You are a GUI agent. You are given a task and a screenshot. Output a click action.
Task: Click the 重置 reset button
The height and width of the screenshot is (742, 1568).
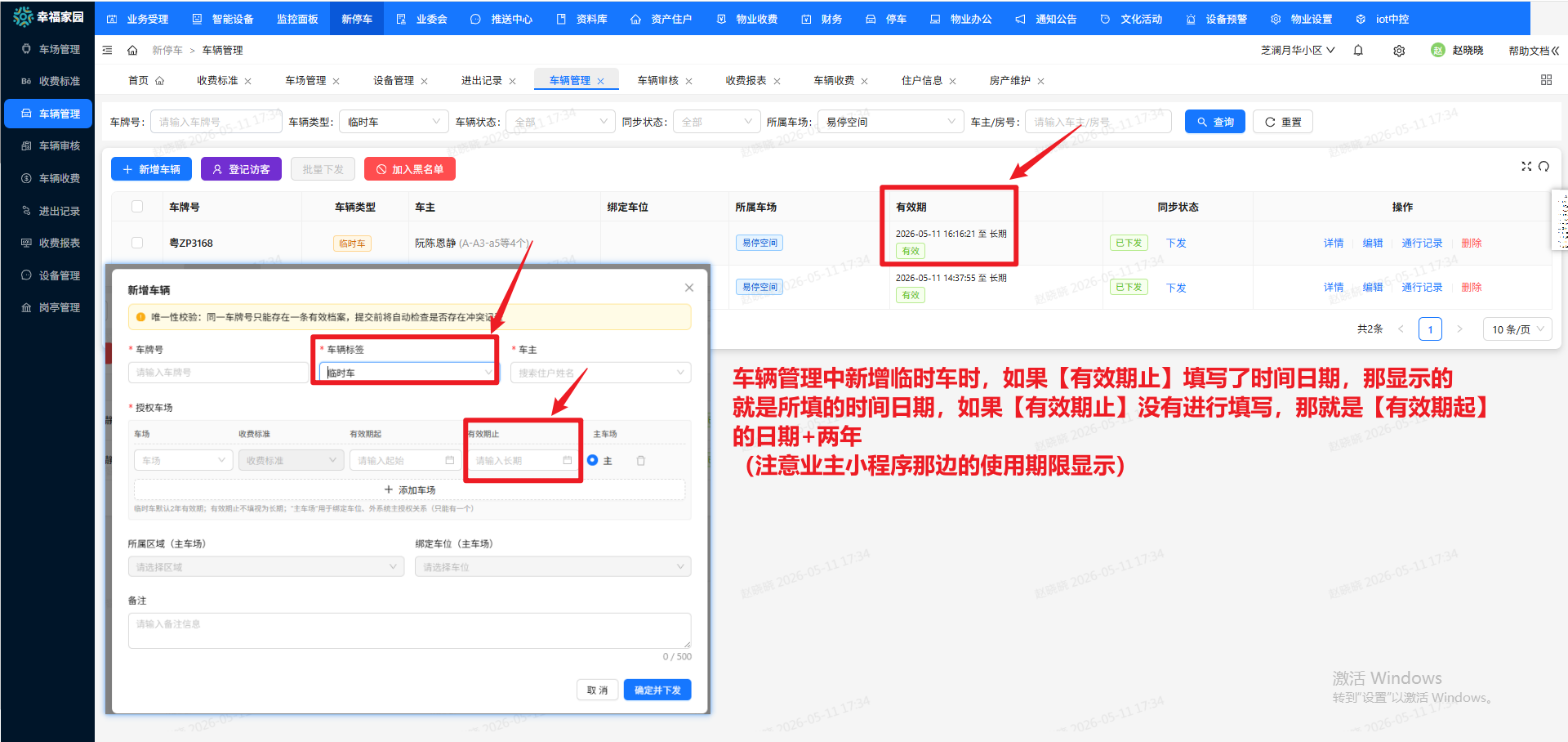(x=1283, y=122)
